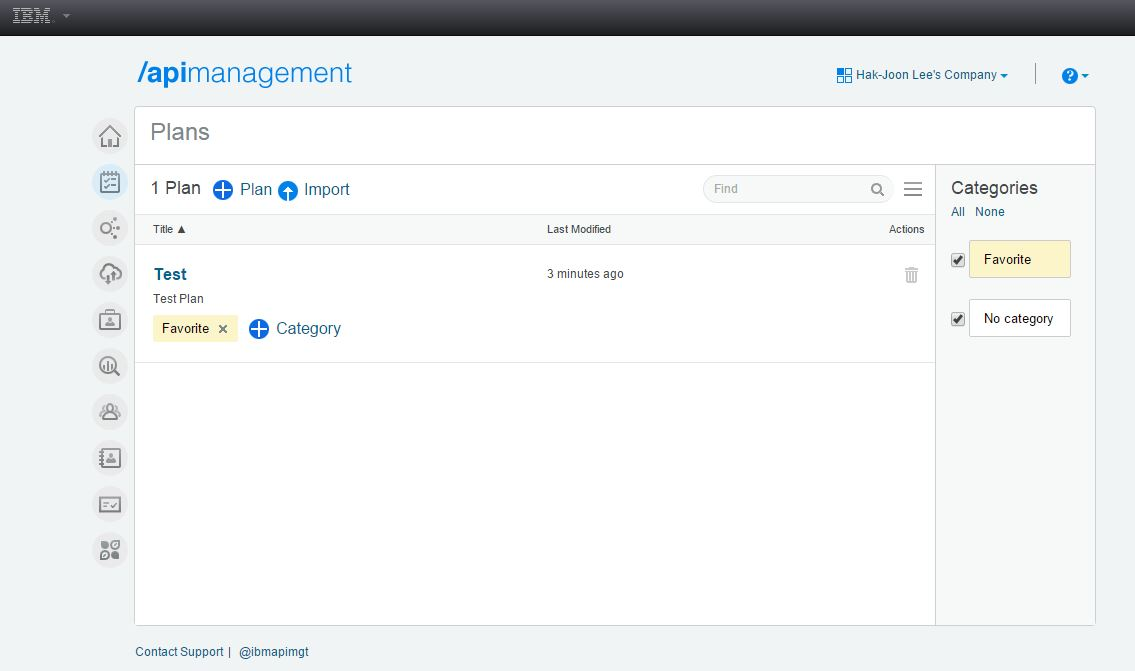Click the IBM logo in top bar
This screenshot has width=1135, height=671.
pos(32,15)
